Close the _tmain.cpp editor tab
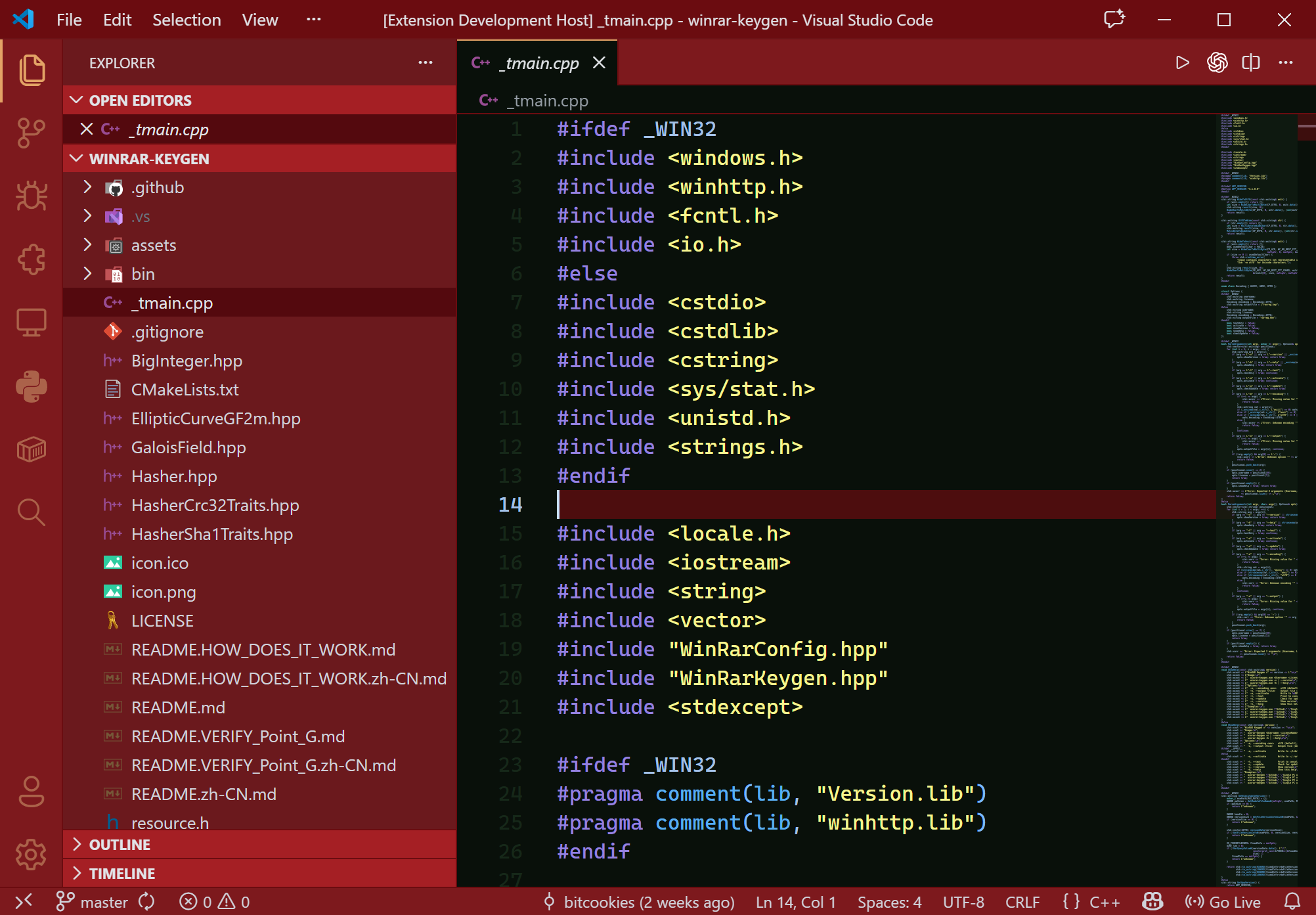The height and width of the screenshot is (915, 1316). click(x=599, y=62)
